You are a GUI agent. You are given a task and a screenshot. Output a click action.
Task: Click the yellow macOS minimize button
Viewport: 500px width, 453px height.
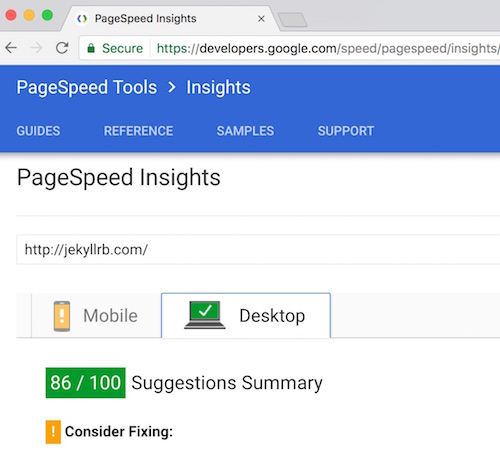tap(29, 15)
